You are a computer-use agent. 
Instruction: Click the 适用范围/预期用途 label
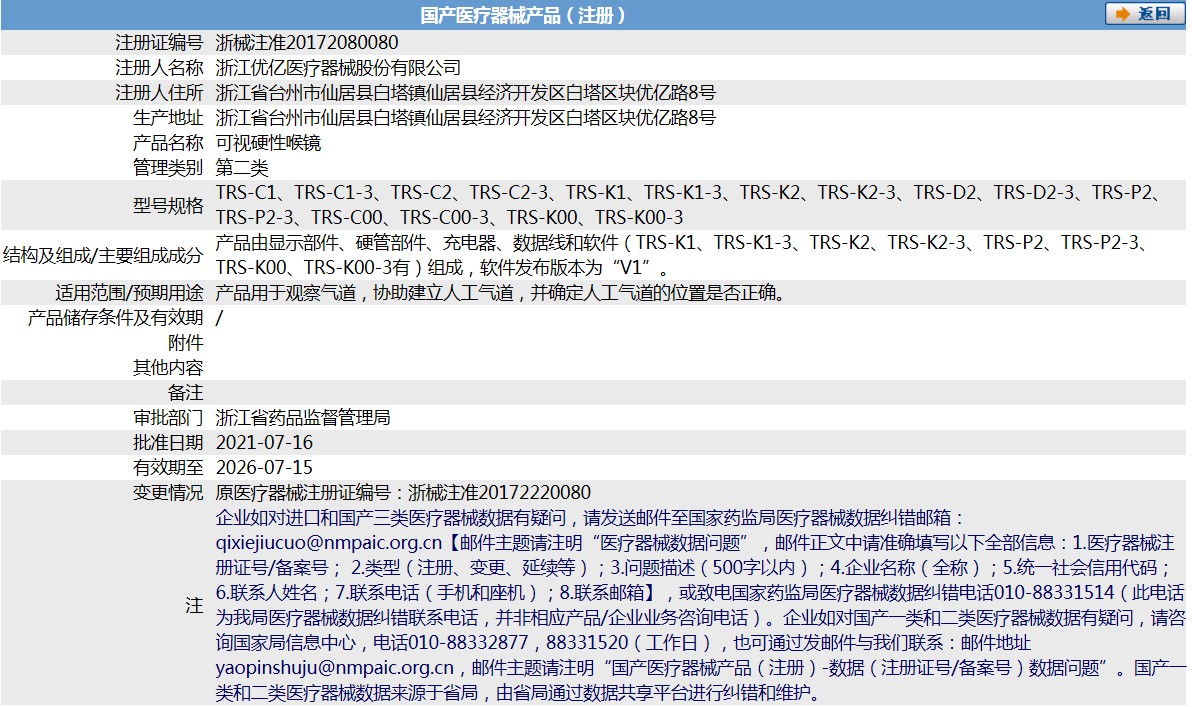point(129,293)
